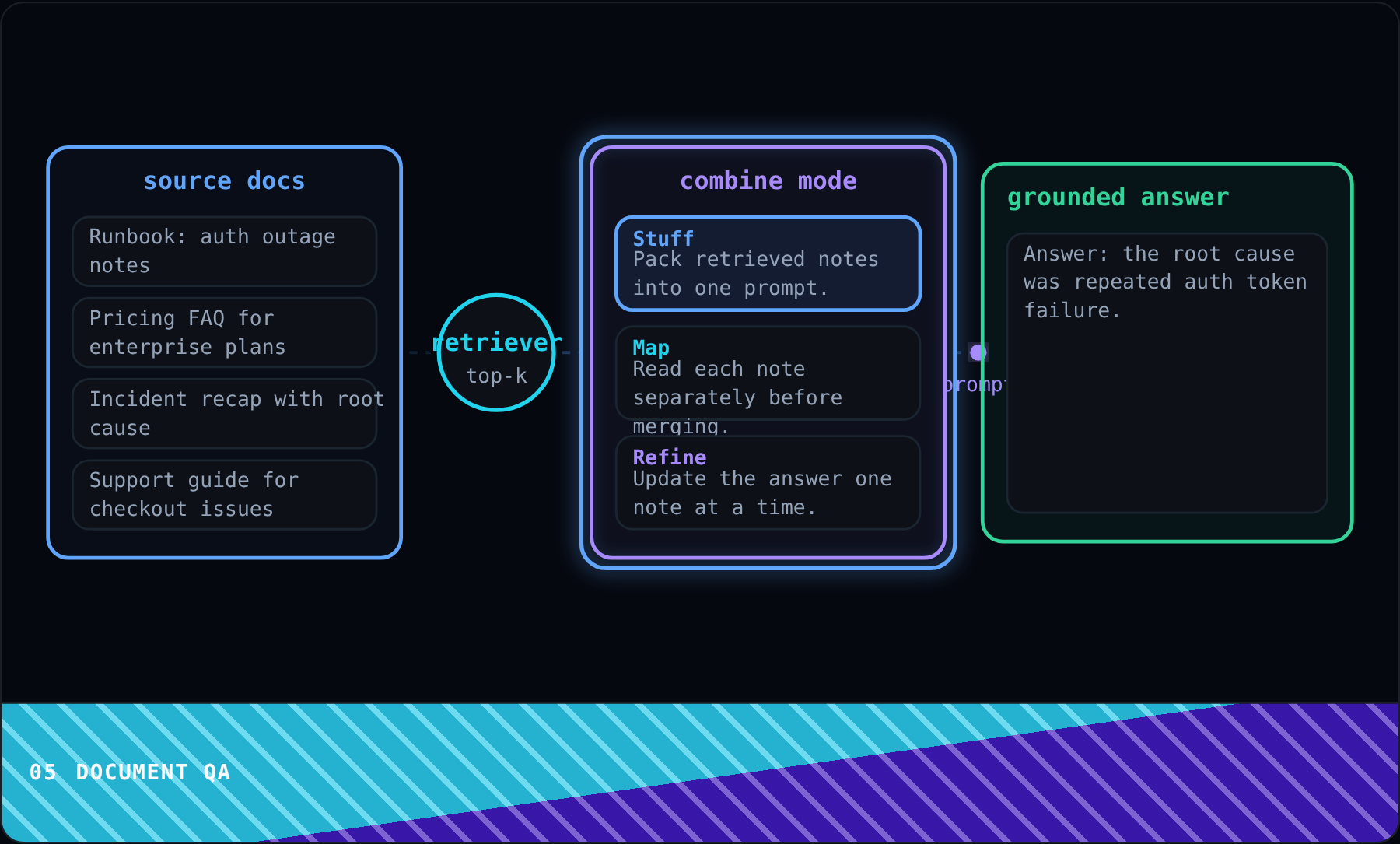
Task: Click the source docs panel title
Action: 225,181
